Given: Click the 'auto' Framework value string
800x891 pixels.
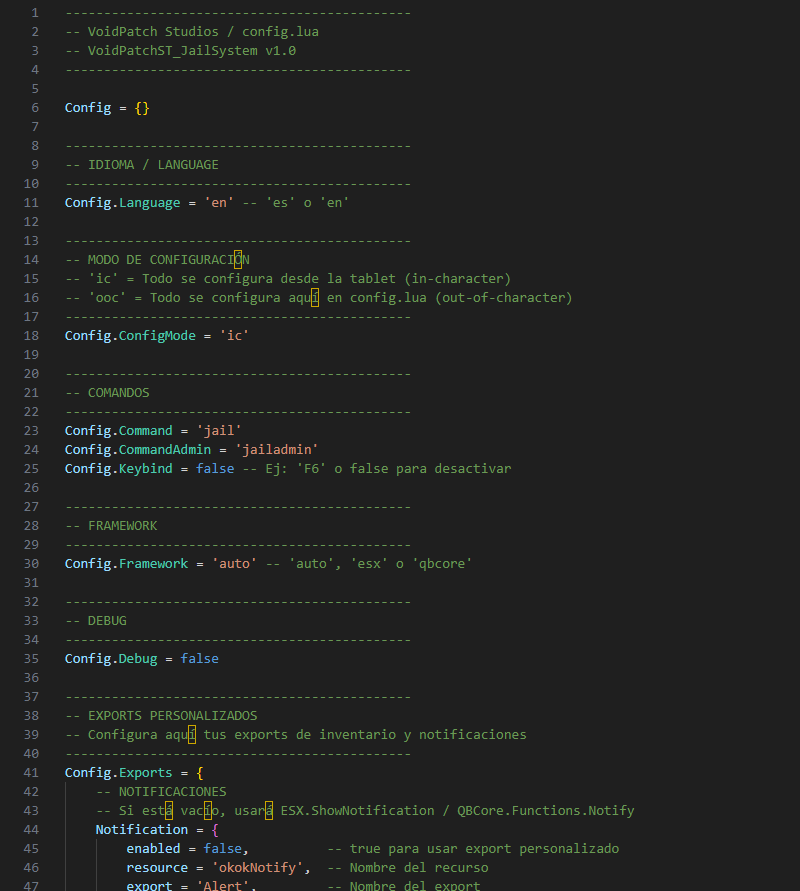Looking at the screenshot, I should [234, 563].
